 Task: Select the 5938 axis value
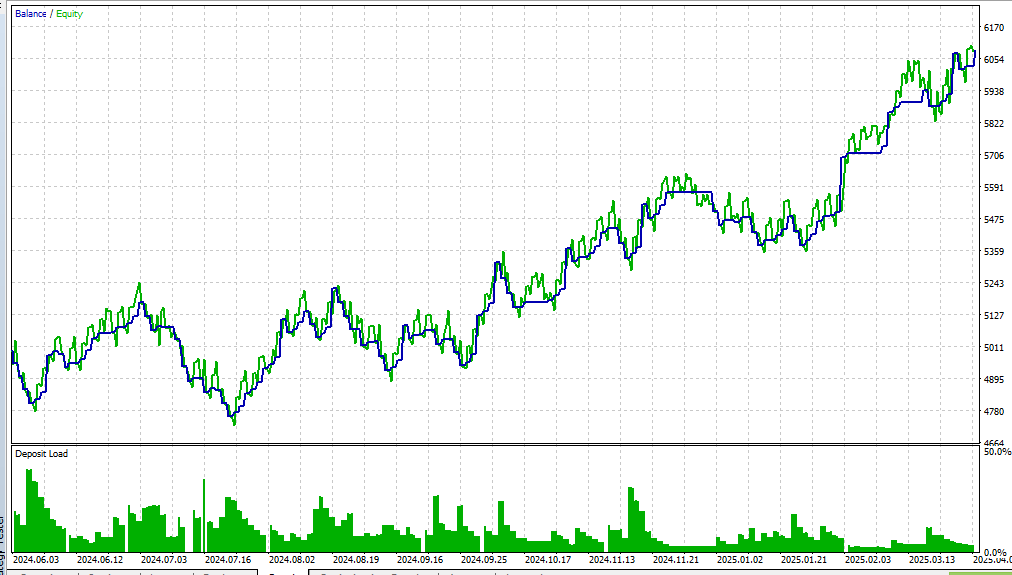click(994, 92)
